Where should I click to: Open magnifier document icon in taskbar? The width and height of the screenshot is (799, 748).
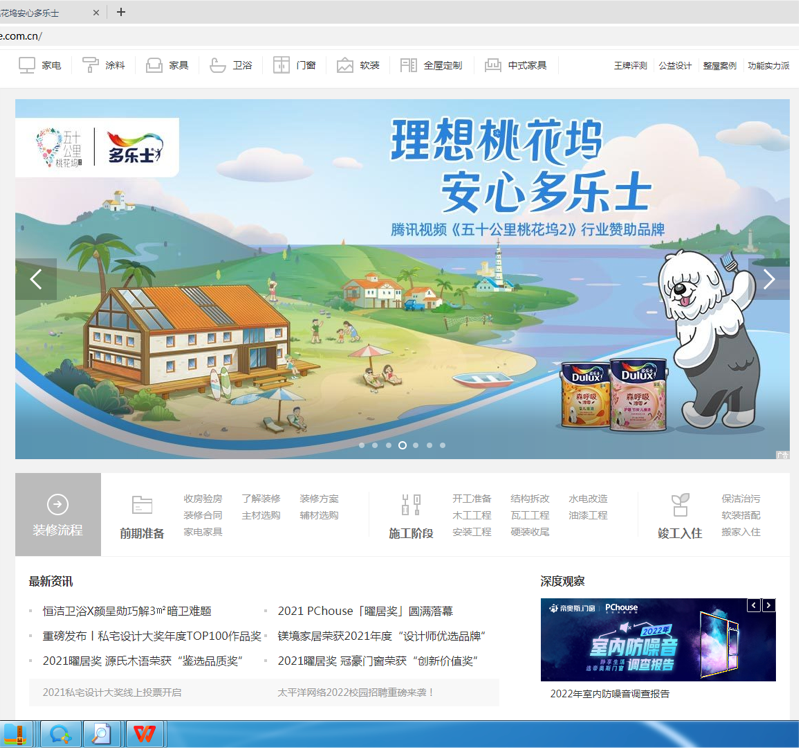coord(101,734)
